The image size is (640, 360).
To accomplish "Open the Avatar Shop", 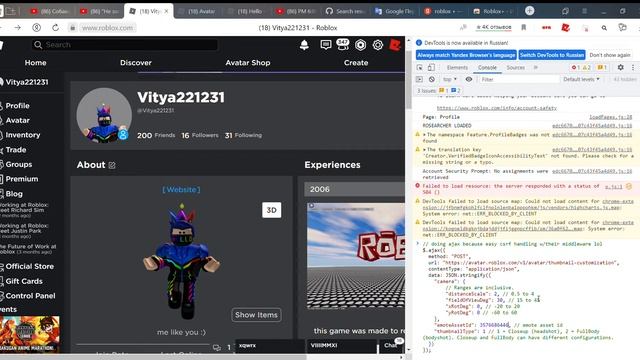I will pos(248,62).
